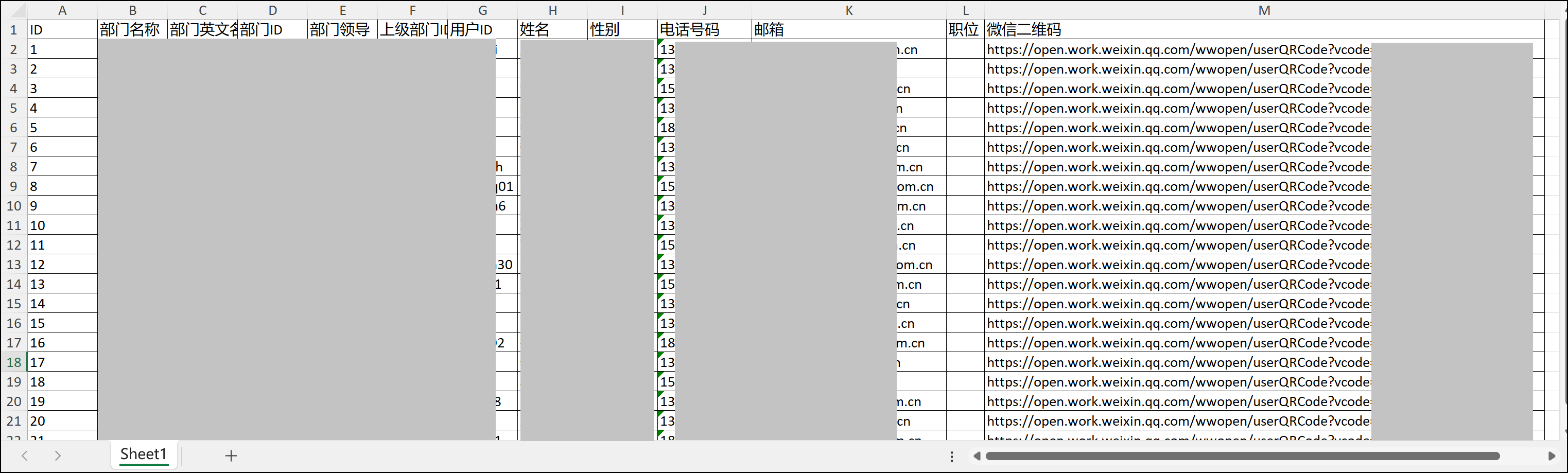Click cell A11 containing 10
1568x473 pixels.
point(62,225)
